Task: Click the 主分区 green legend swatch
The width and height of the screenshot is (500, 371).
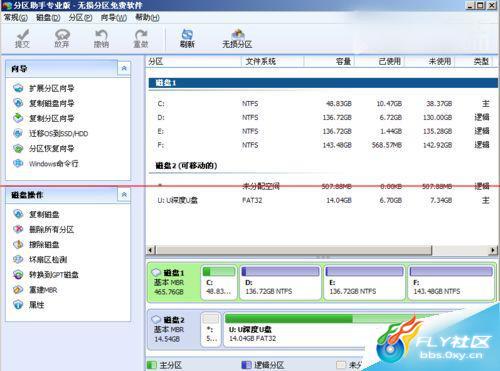Action: tap(152, 365)
